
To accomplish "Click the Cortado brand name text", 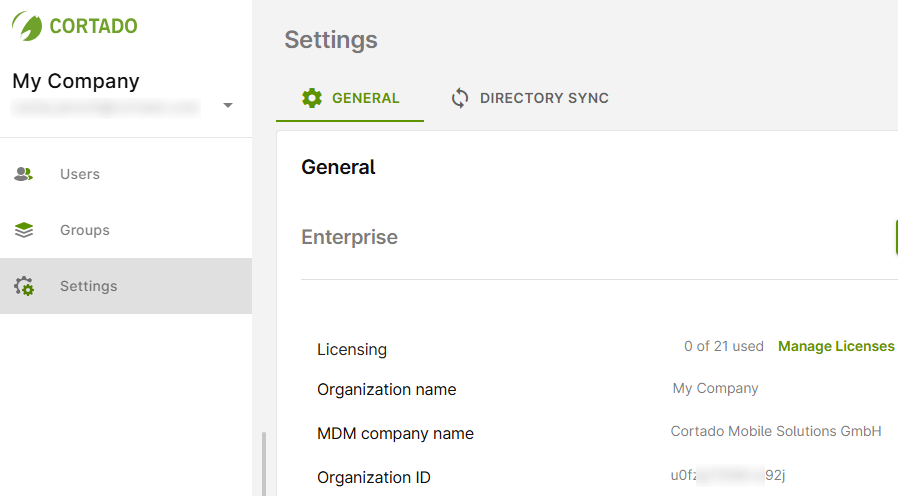I will [93, 26].
